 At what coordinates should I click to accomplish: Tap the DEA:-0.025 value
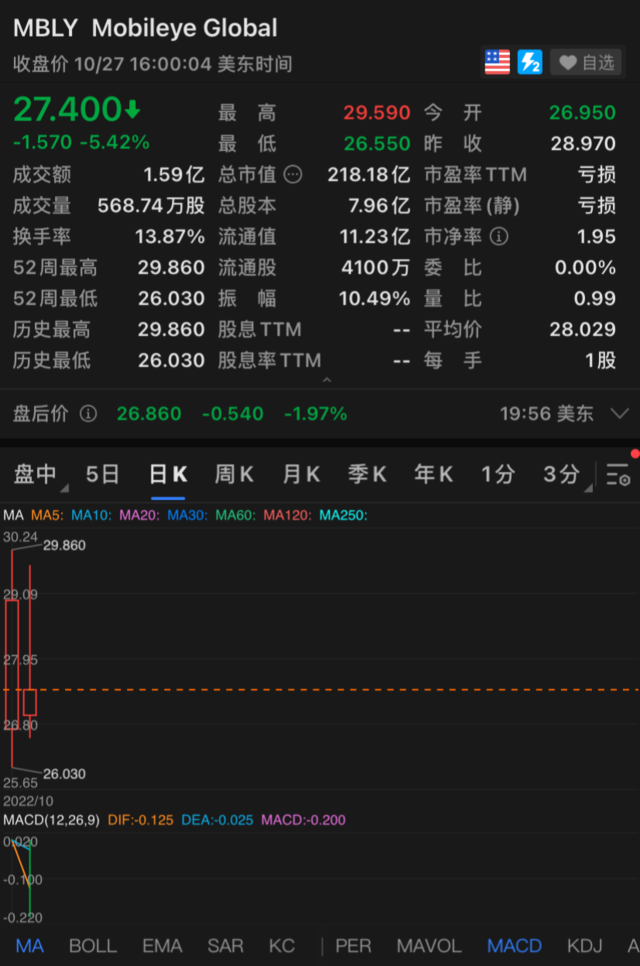217,820
